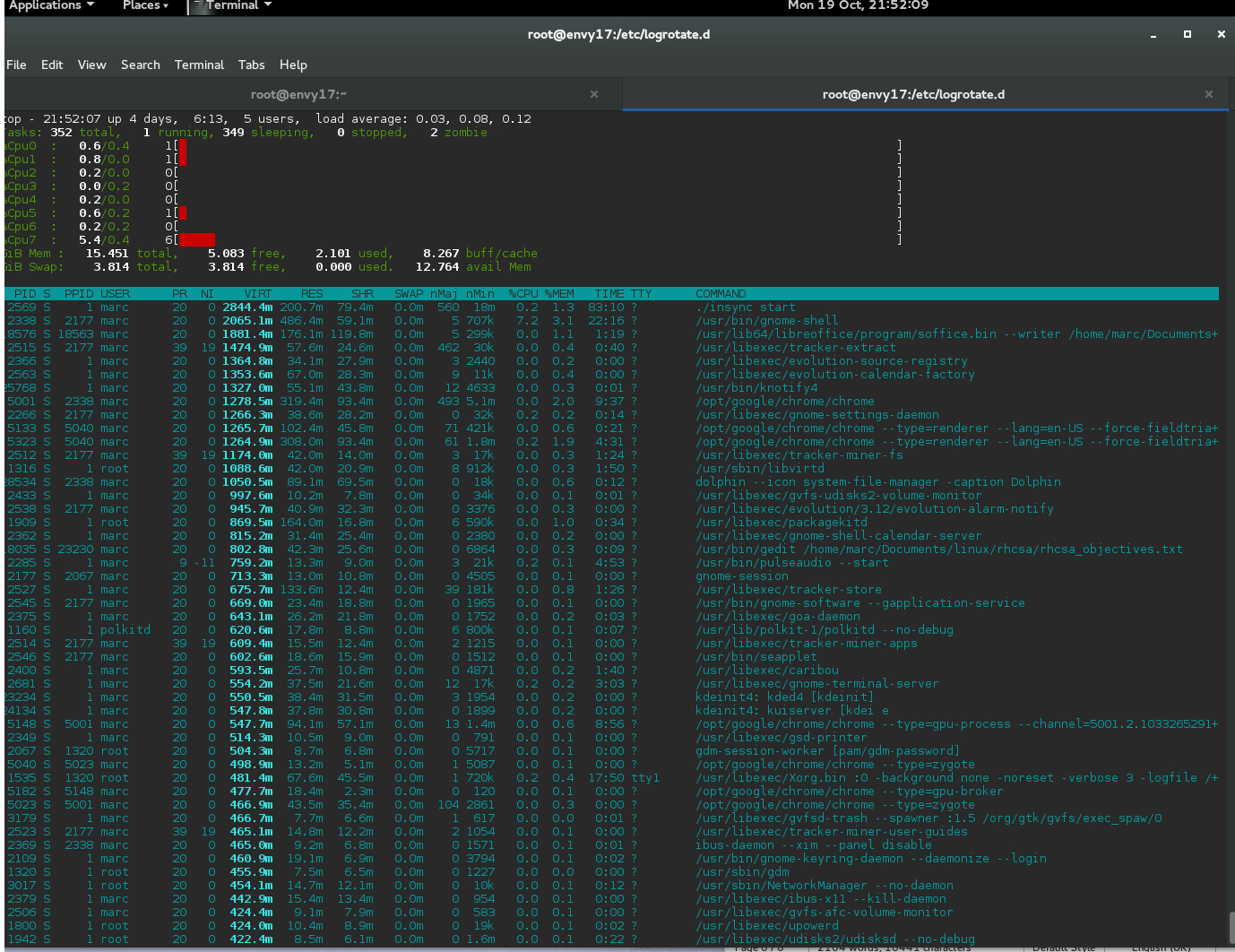Open the Applications menu in top panel

point(50,5)
